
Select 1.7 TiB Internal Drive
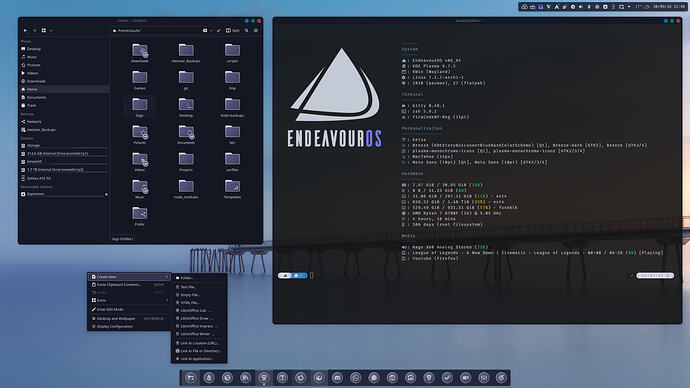(64, 169)
